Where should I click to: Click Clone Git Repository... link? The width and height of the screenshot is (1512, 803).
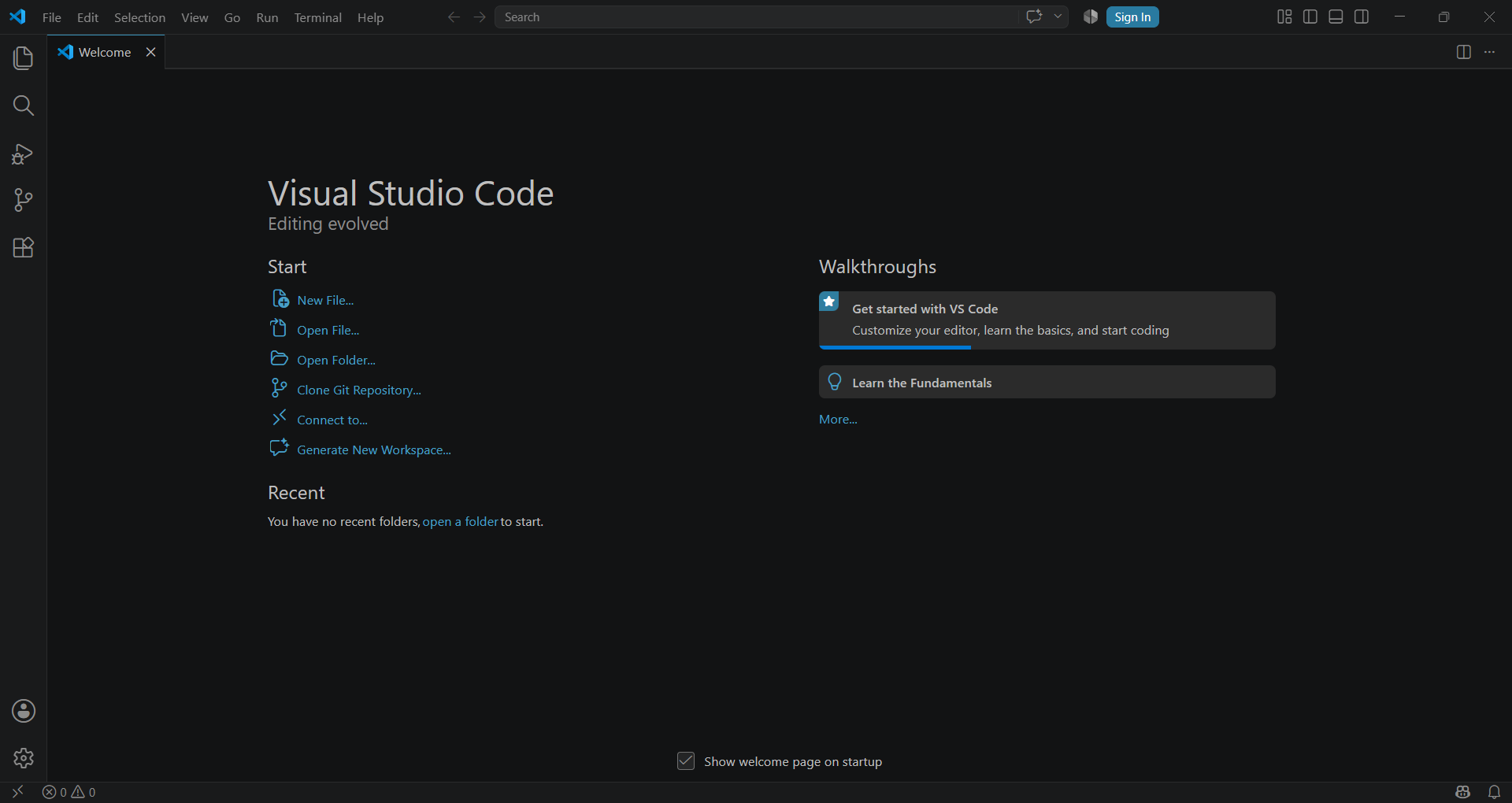click(x=359, y=390)
